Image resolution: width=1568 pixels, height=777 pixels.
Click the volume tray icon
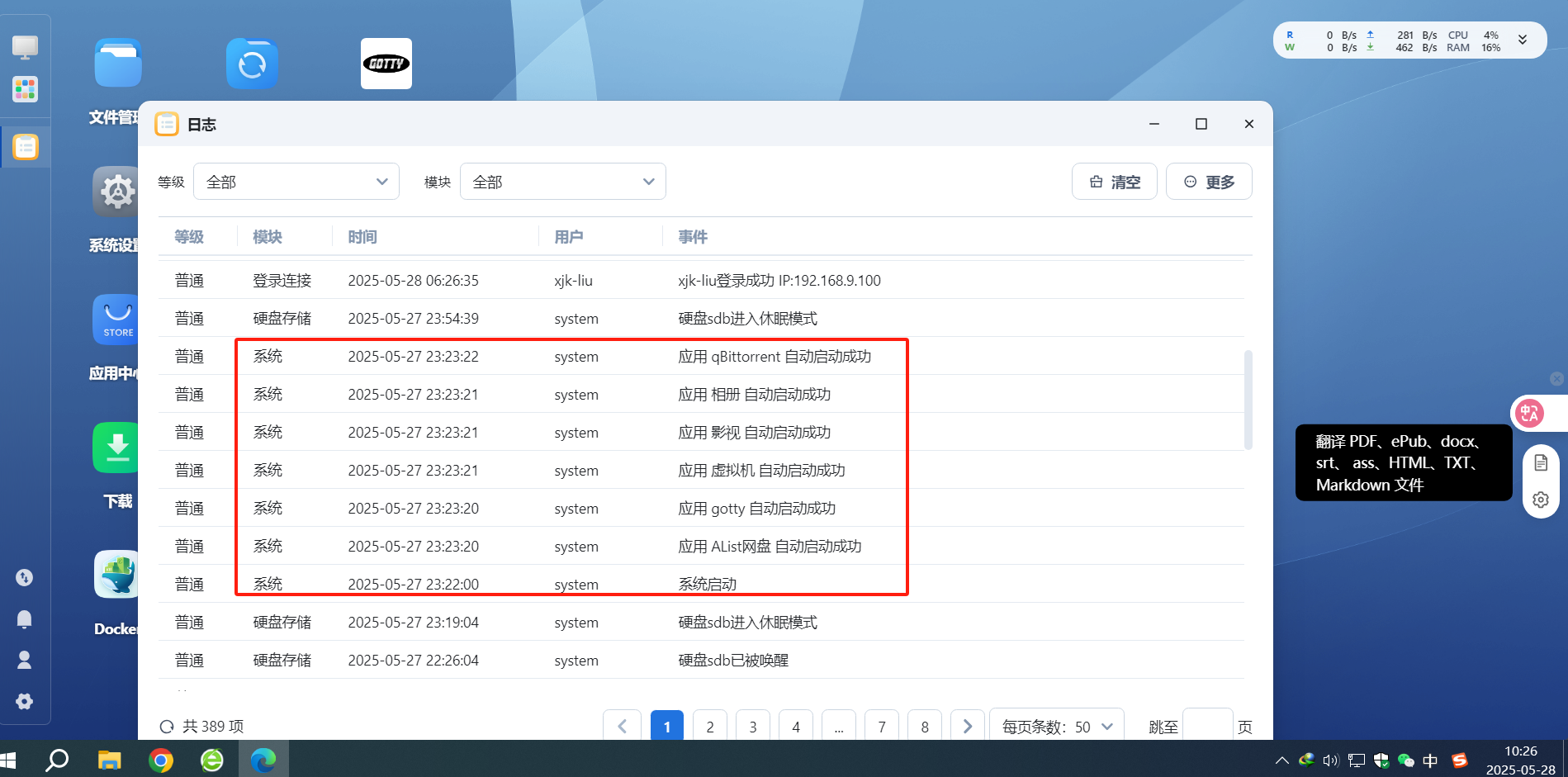(x=1330, y=760)
